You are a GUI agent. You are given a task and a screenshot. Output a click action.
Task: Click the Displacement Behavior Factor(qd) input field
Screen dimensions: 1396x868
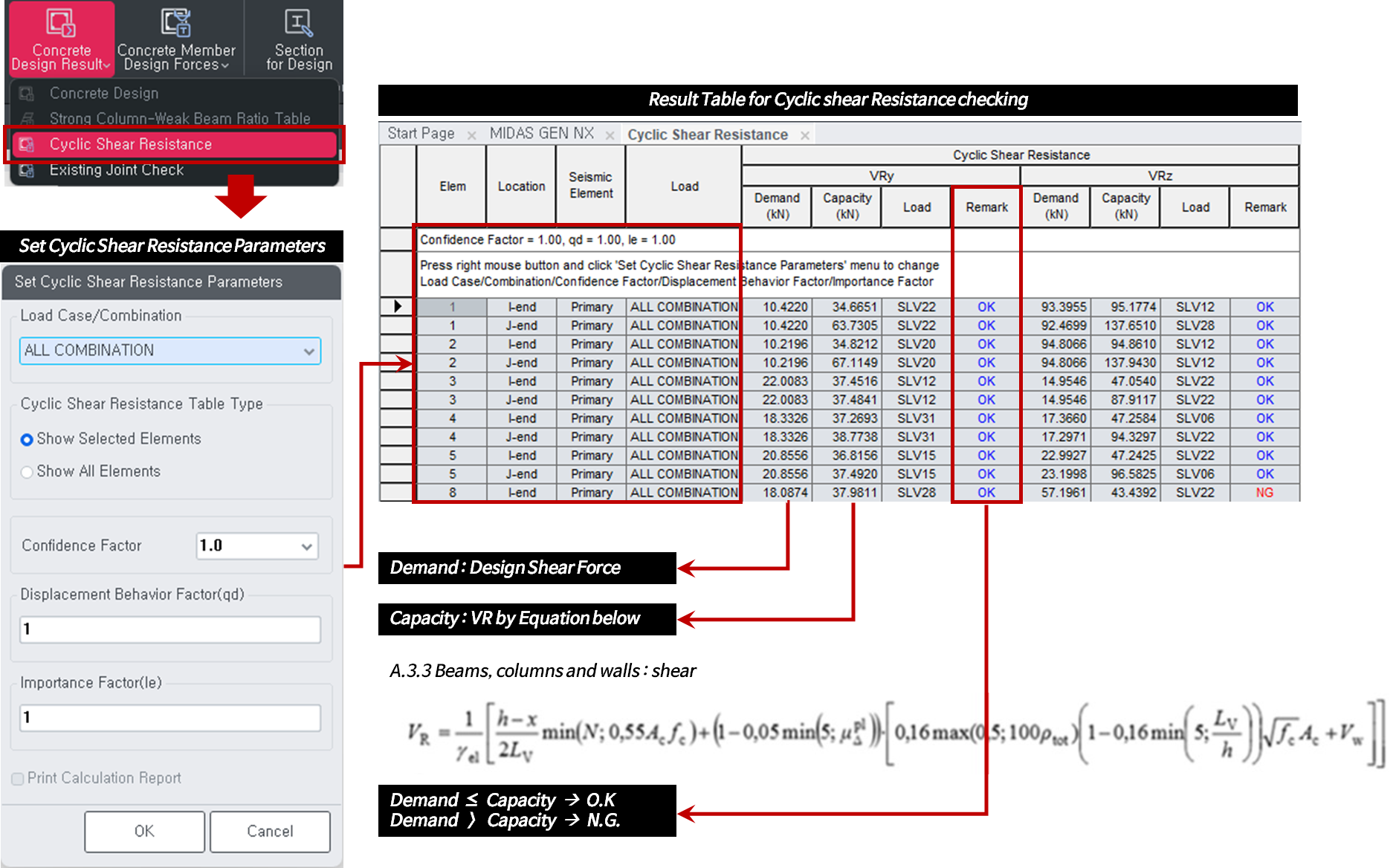pos(170,629)
